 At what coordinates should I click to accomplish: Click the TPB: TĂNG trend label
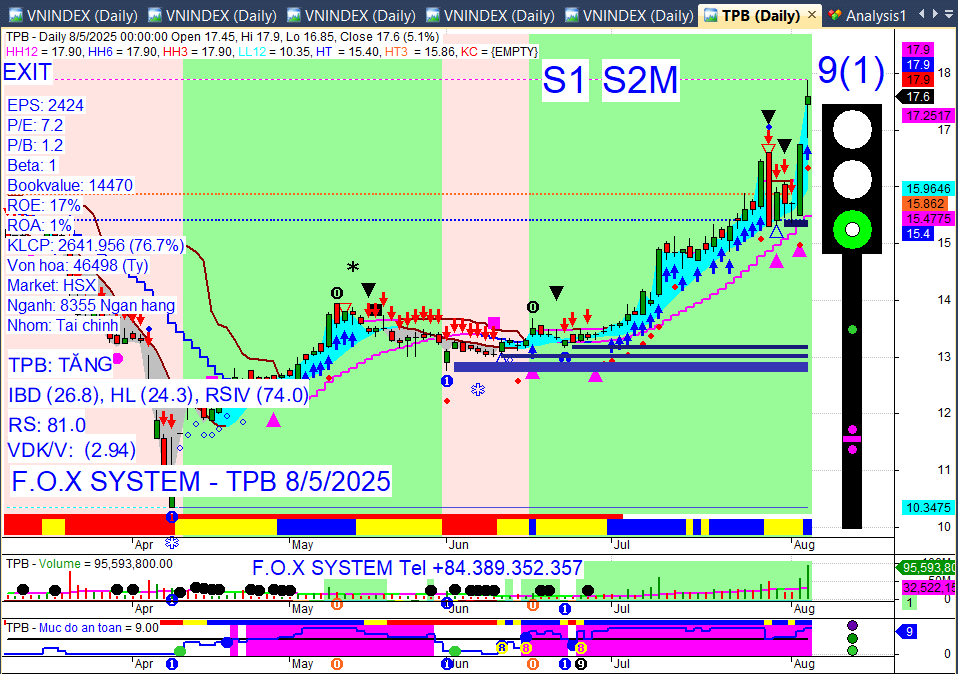click(60, 365)
